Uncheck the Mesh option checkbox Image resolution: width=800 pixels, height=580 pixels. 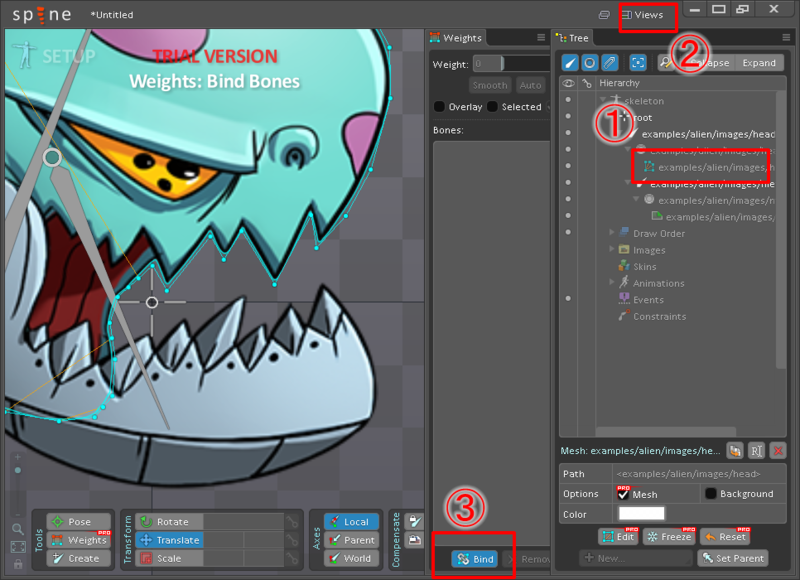[x=623, y=494]
